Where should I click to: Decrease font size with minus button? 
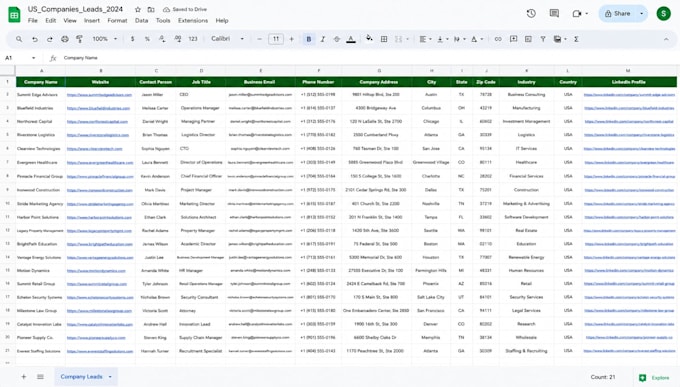259,39
